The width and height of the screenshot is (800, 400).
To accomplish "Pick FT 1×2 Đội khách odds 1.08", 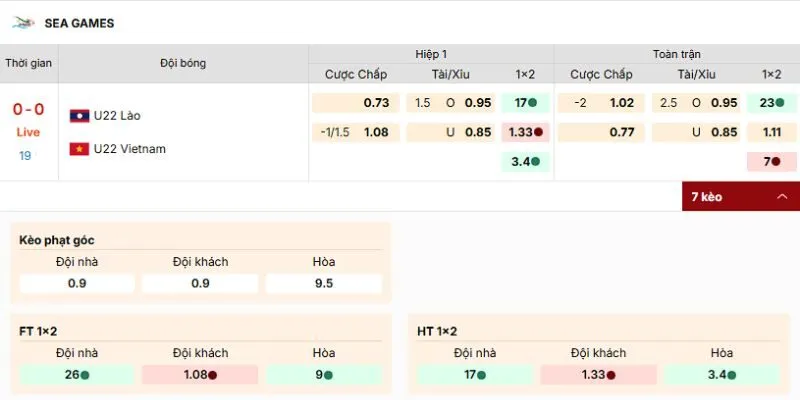I will (x=200, y=375).
